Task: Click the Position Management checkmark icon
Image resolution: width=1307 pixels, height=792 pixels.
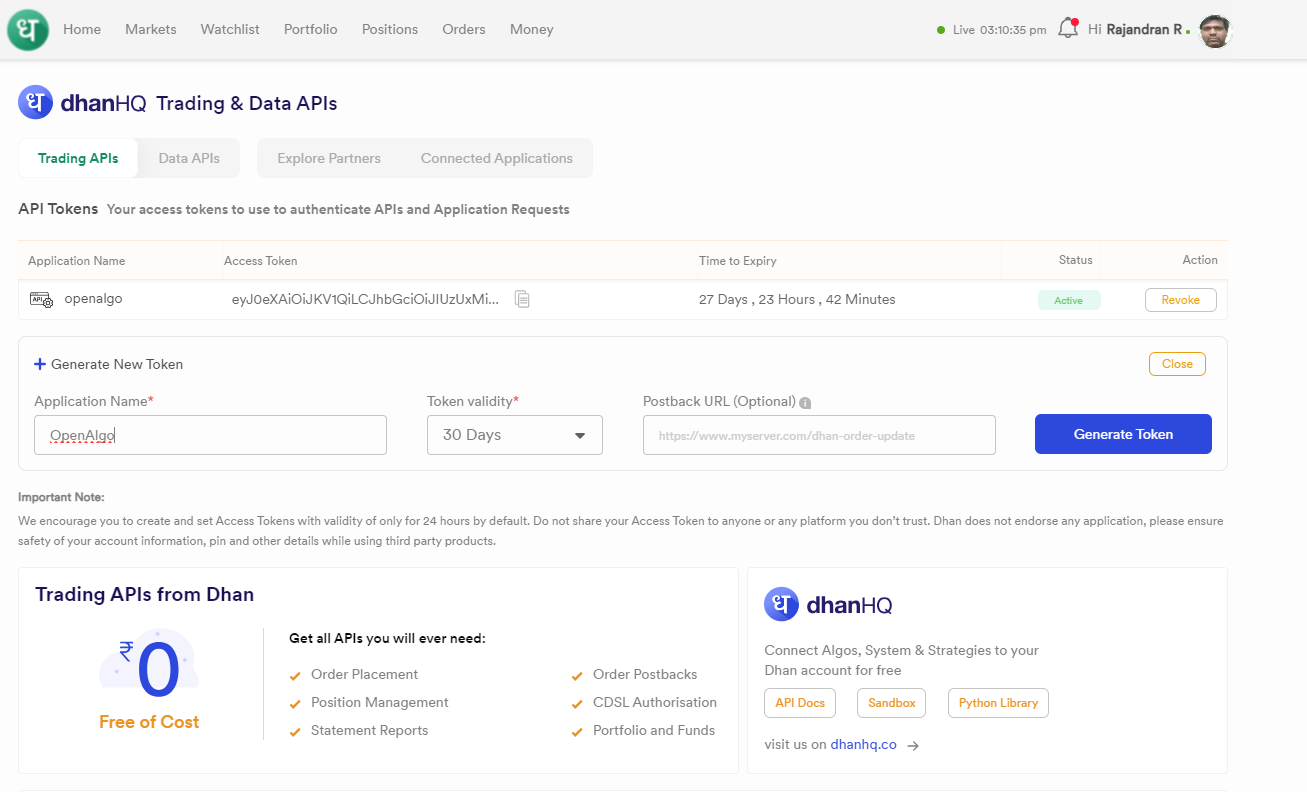Action: [x=295, y=704]
